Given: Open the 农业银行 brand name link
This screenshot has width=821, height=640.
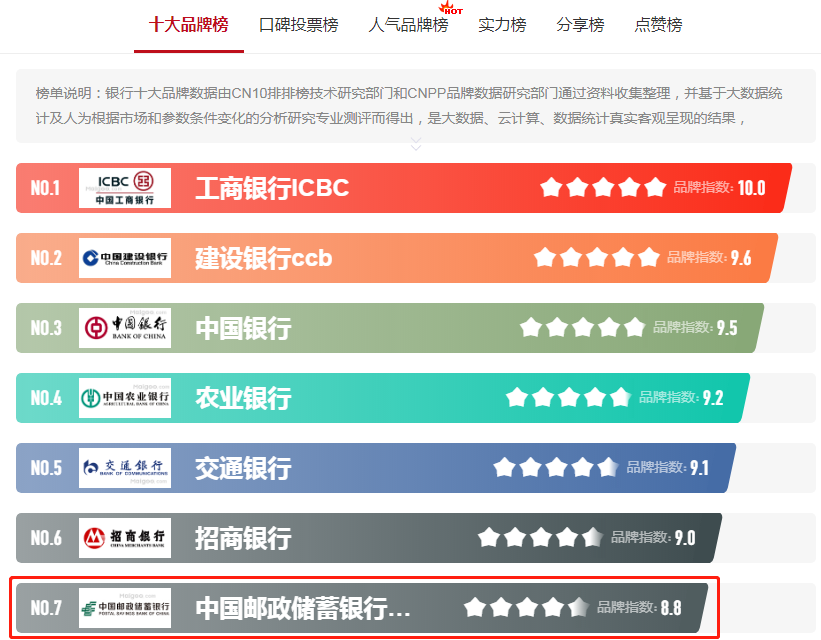Looking at the screenshot, I should click(x=243, y=399).
